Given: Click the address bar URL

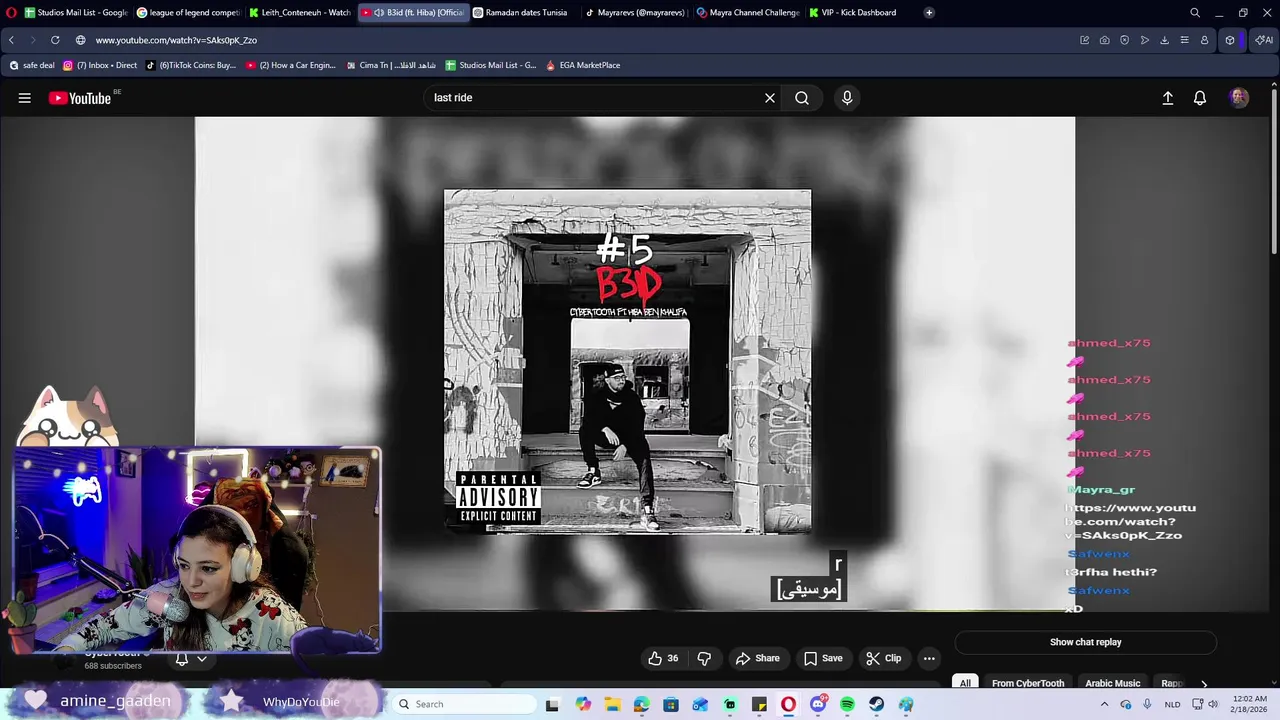Looking at the screenshot, I should pos(177,40).
